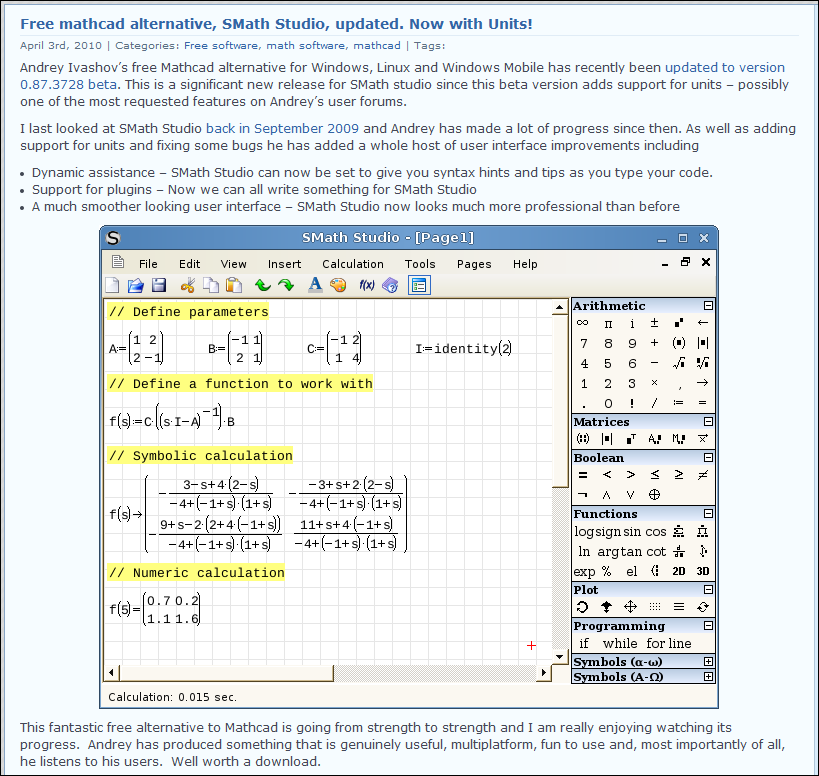The image size is (819, 776).
Task: Click the 2D plot button
Action: [679, 571]
